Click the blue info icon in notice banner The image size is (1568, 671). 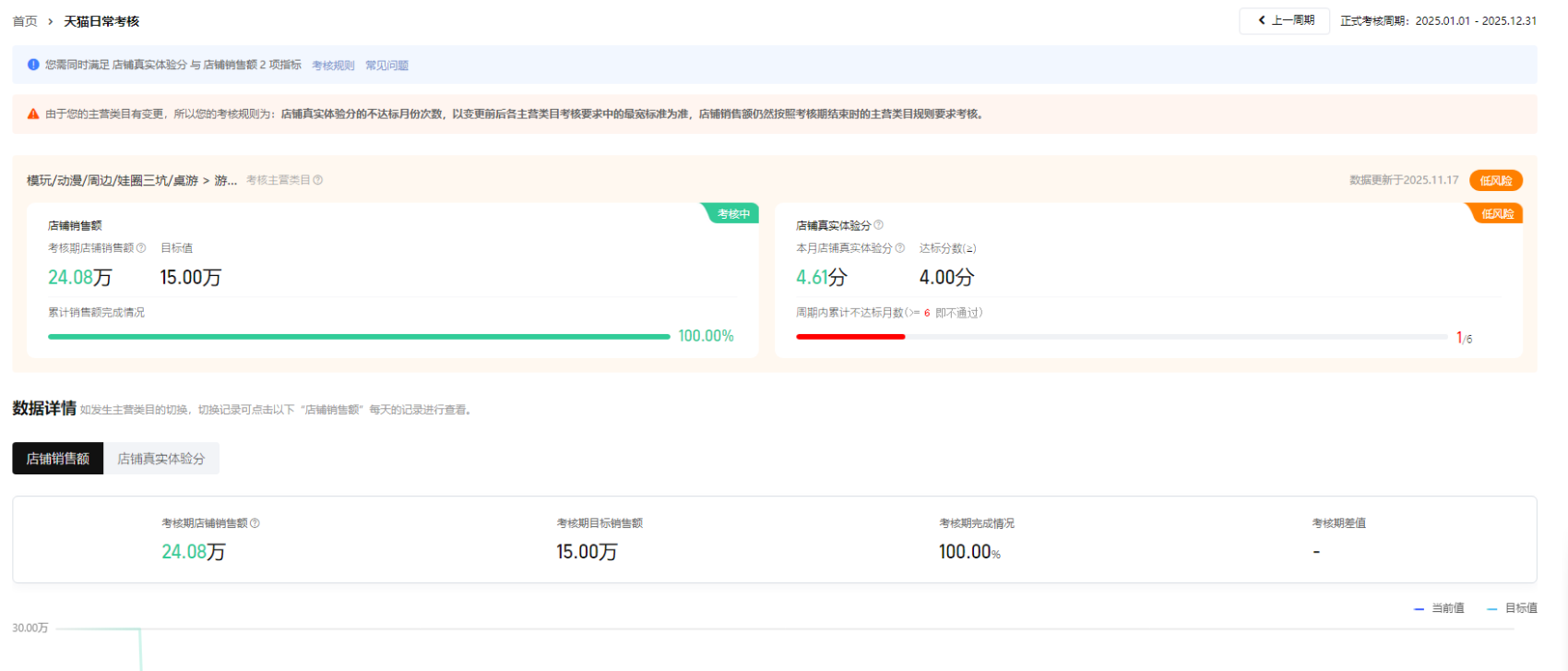pos(33,65)
